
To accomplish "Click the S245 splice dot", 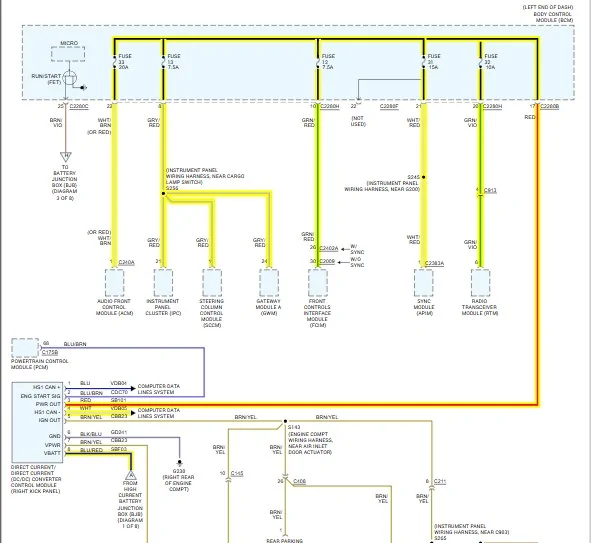I will 424,177.
